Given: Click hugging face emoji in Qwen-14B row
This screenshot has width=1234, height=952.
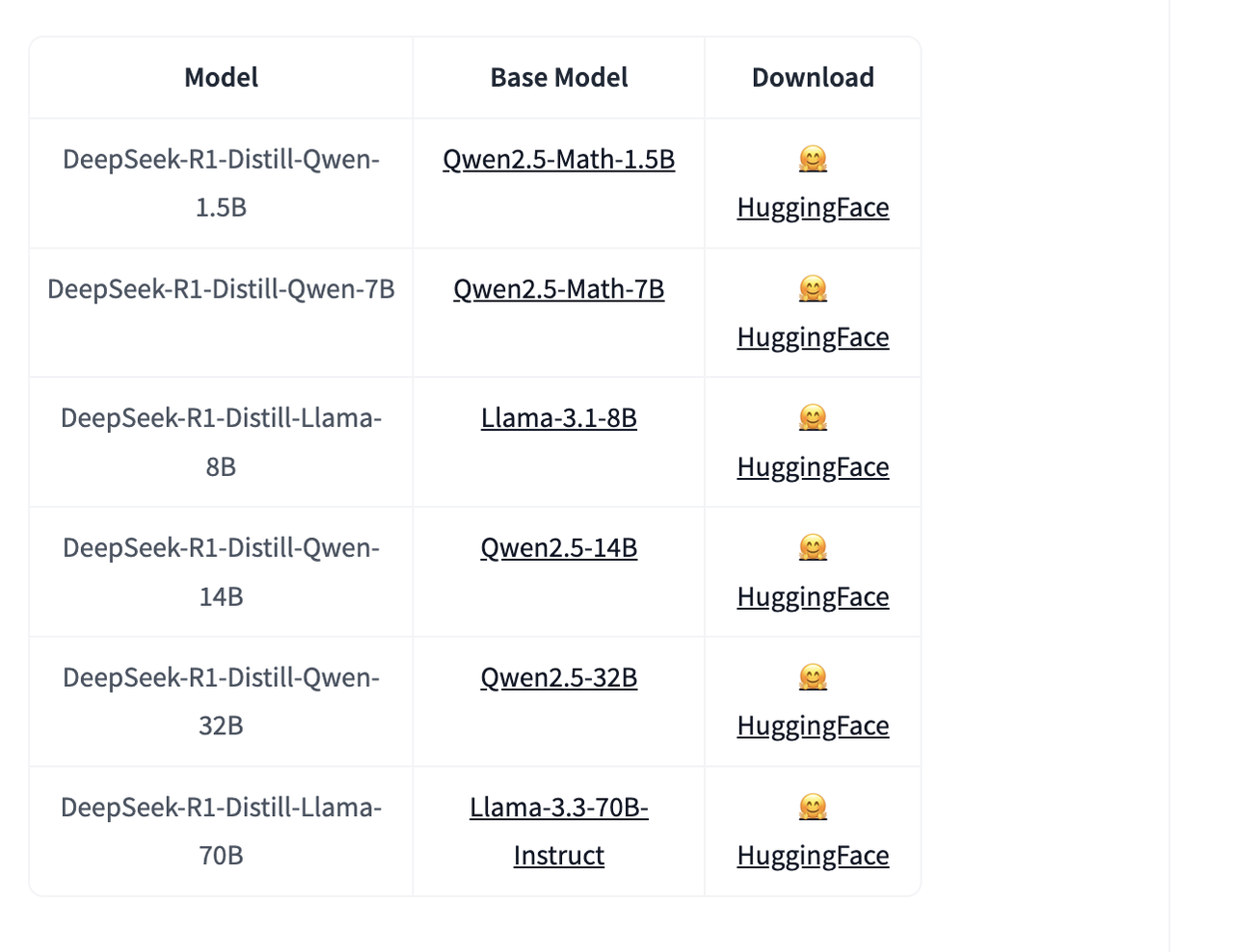Looking at the screenshot, I should [813, 548].
